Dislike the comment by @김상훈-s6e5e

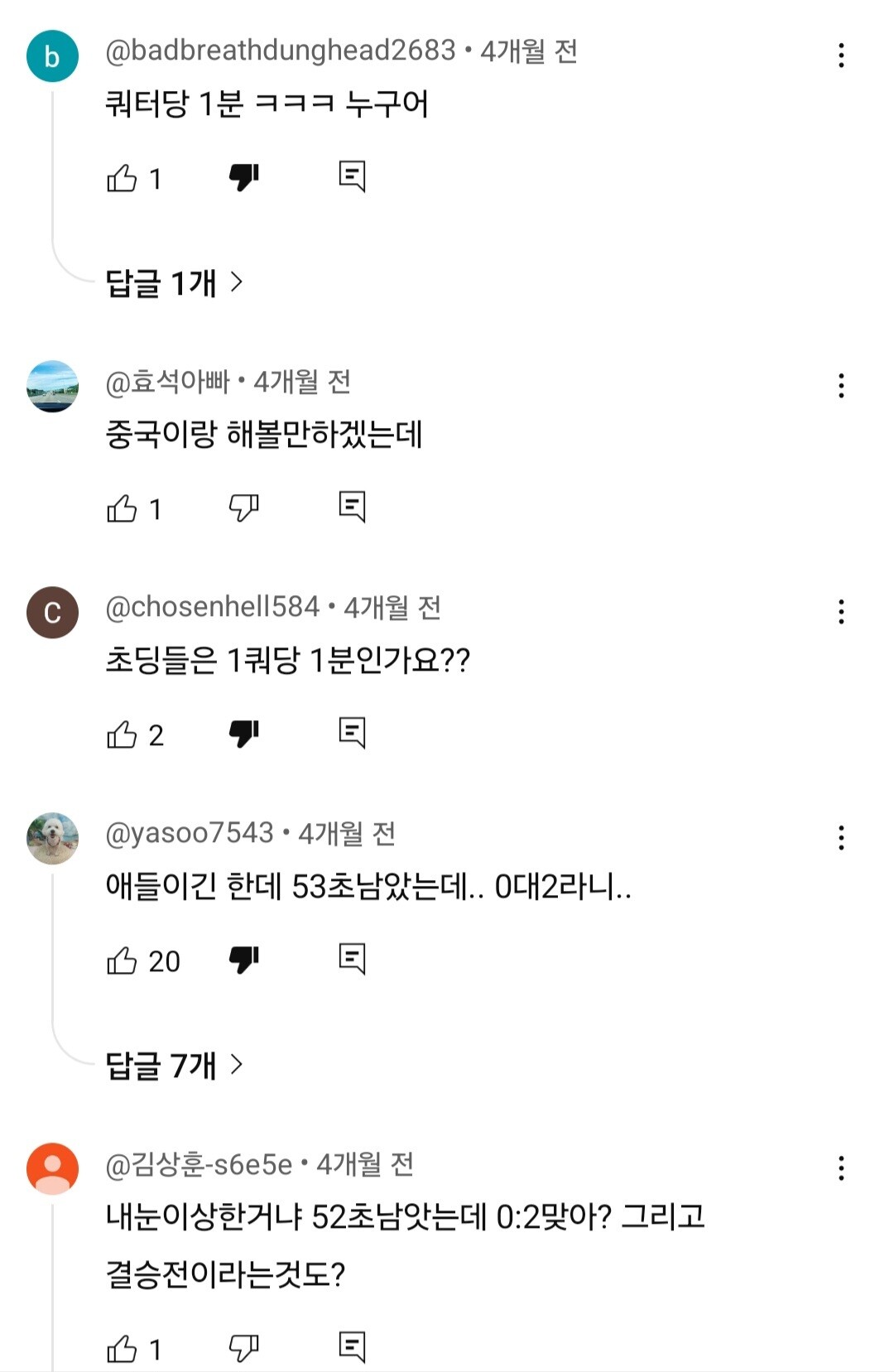[x=243, y=1347]
